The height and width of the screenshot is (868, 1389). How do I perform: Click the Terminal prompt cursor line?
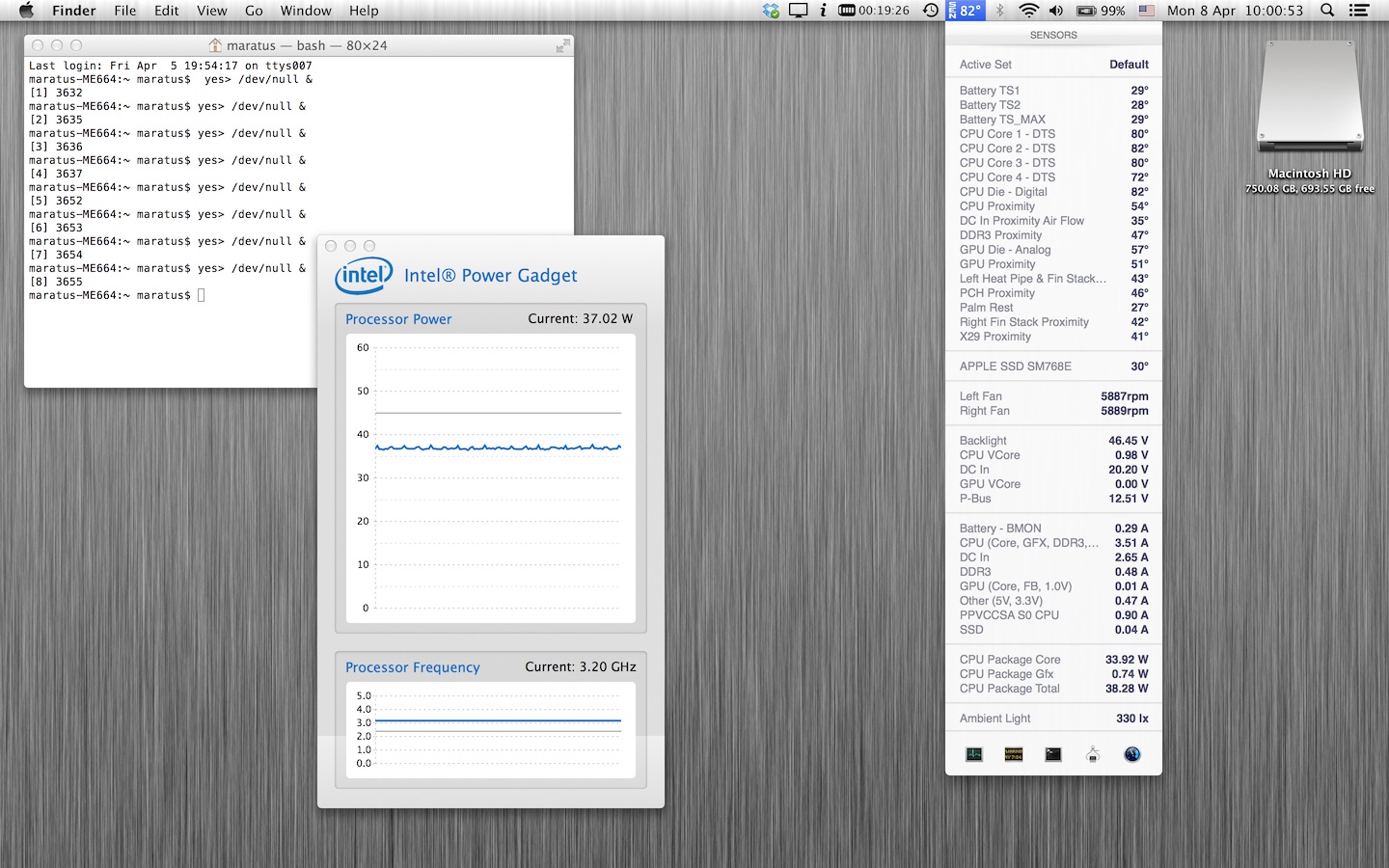click(117, 295)
